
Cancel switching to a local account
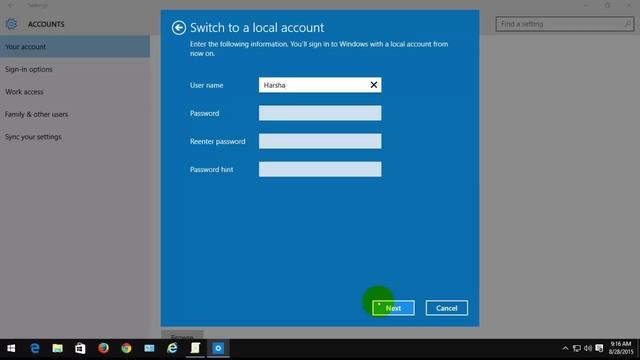pos(447,308)
